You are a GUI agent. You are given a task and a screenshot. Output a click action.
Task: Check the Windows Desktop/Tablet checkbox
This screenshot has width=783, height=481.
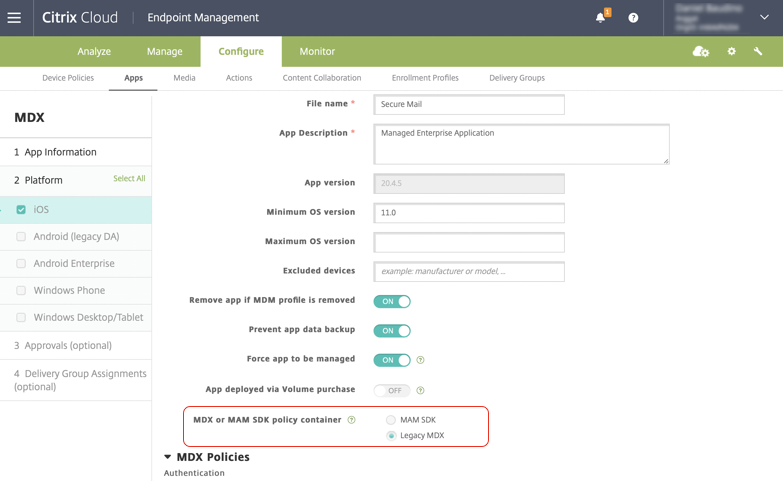21,317
